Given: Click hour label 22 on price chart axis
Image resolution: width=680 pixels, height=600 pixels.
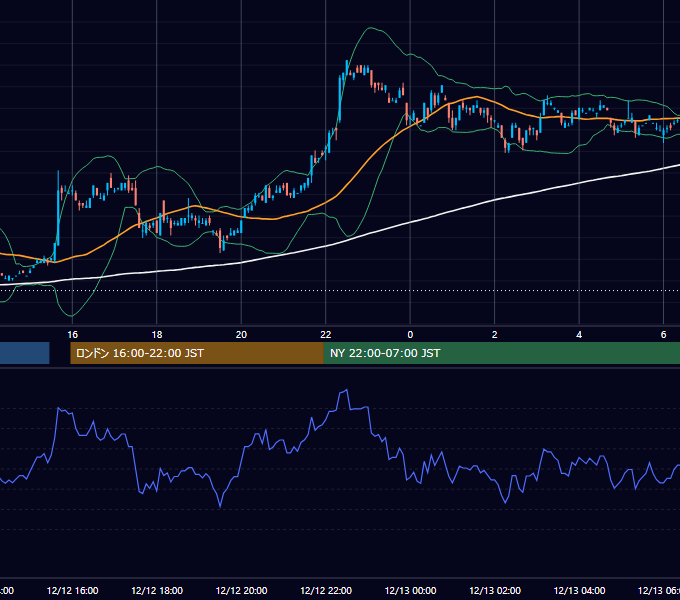Looking at the screenshot, I should click(x=326, y=334).
